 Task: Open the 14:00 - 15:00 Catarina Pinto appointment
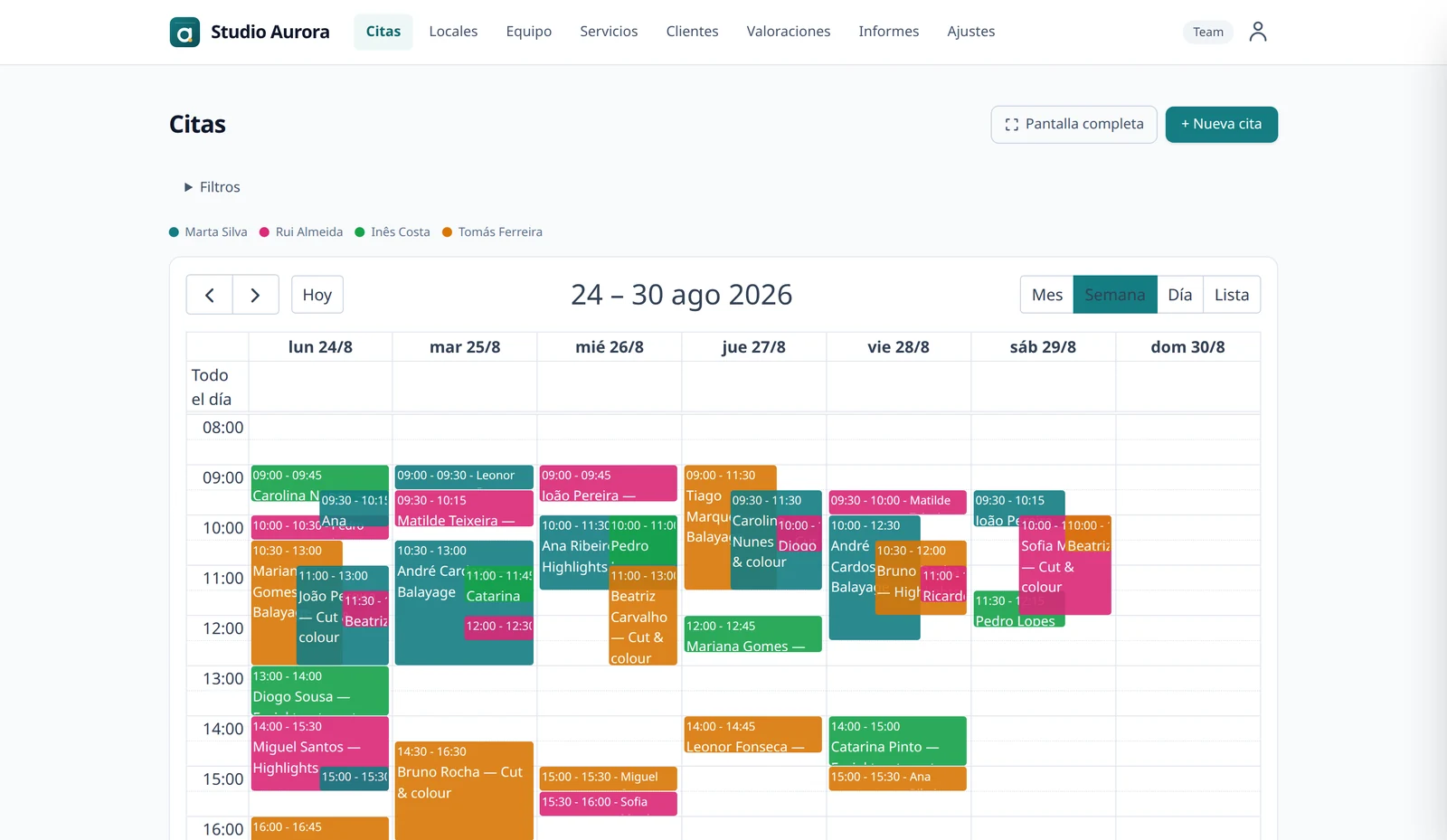pyautogui.click(x=898, y=741)
